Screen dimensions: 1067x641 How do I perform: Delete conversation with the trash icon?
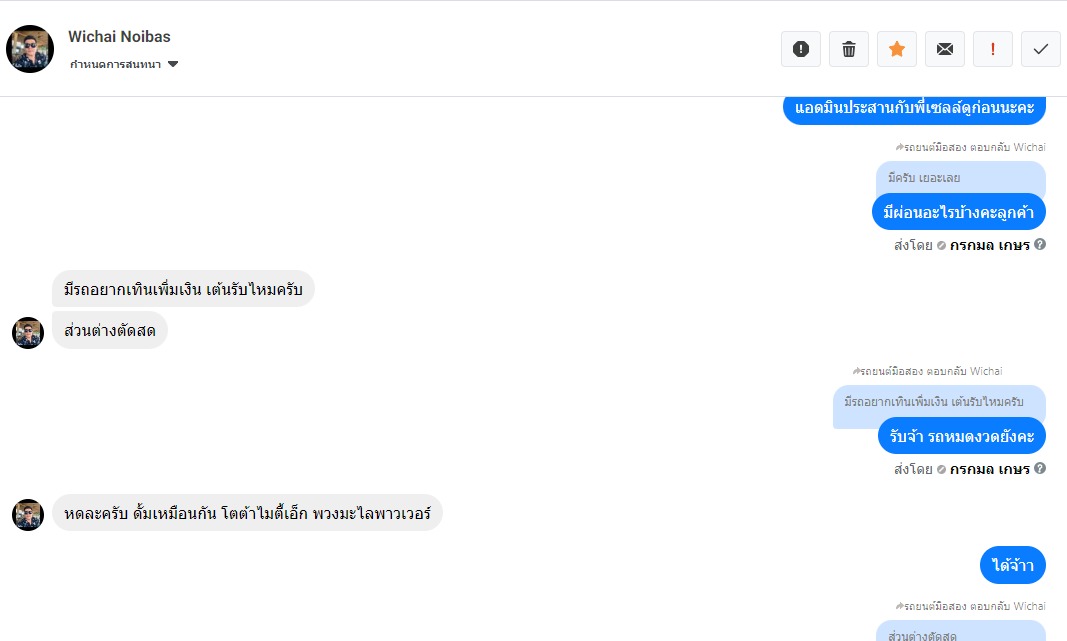[x=849, y=49]
